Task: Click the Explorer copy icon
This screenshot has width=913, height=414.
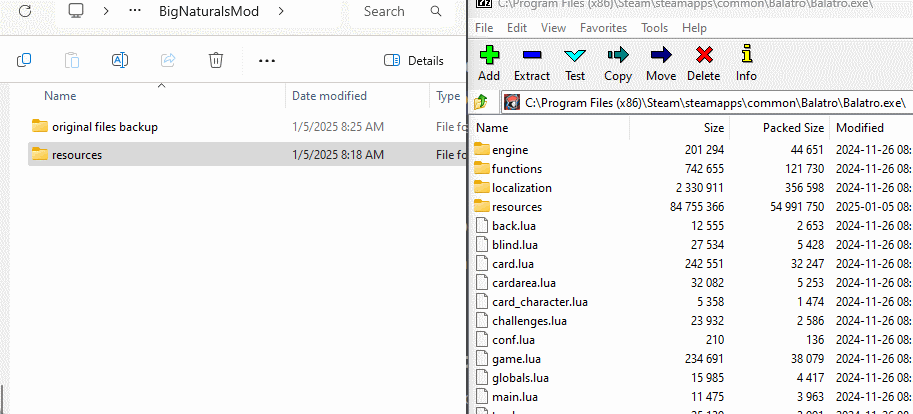Action: pos(24,60)
